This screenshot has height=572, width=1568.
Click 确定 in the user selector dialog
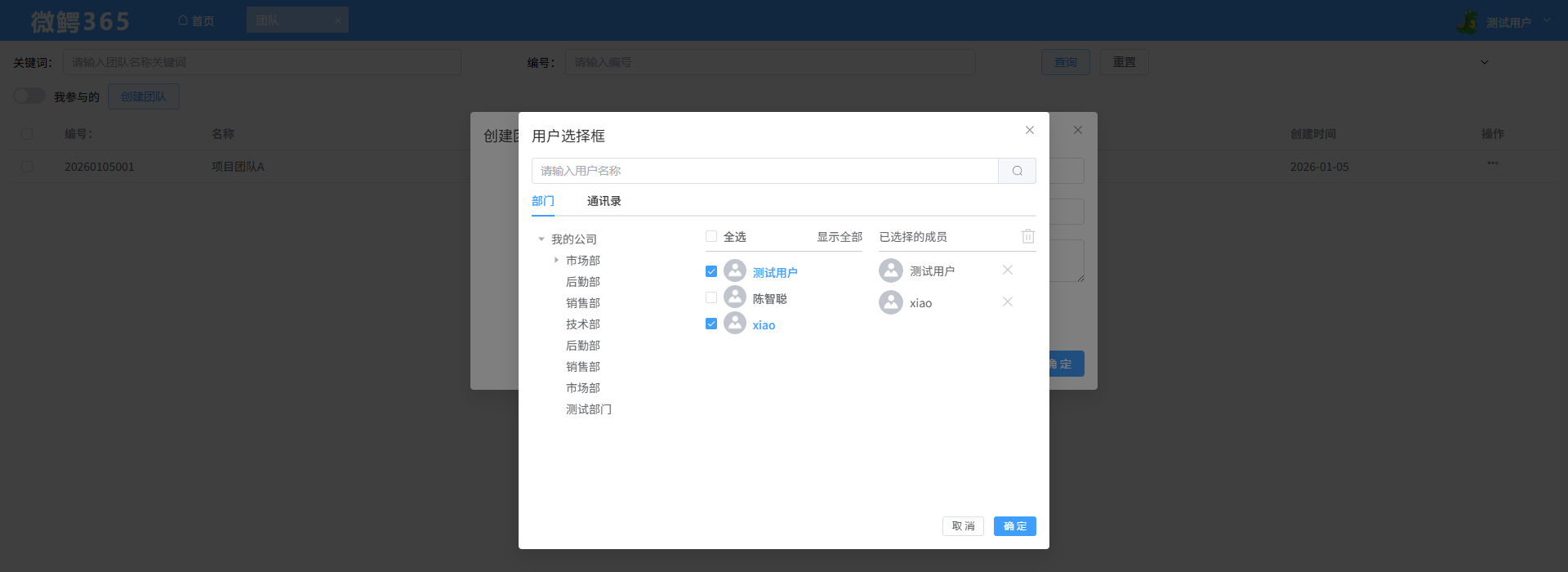[1015, 526]
